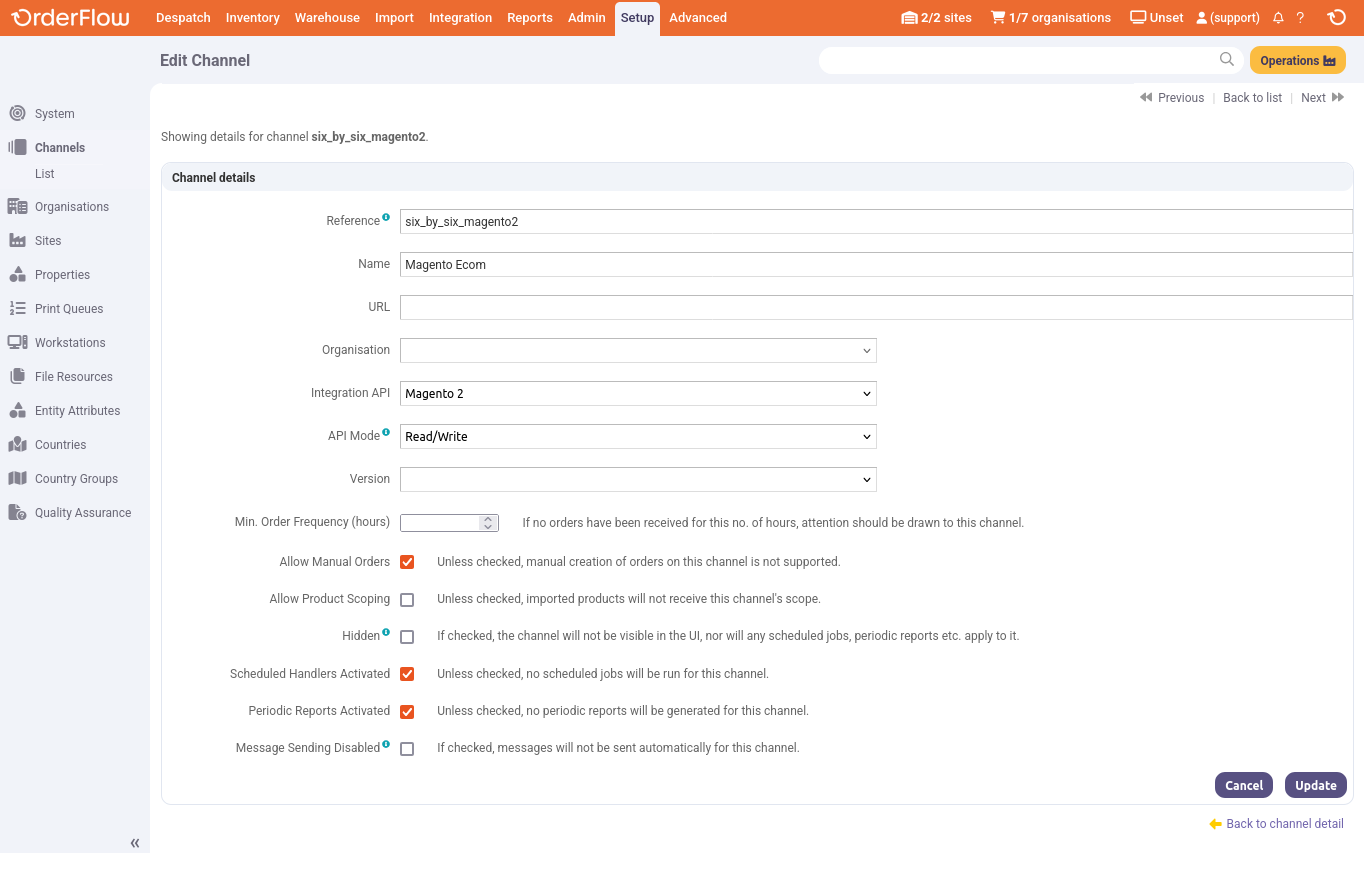Click the Reference field info icon
1364x869 pixels.
click(386, 215)
